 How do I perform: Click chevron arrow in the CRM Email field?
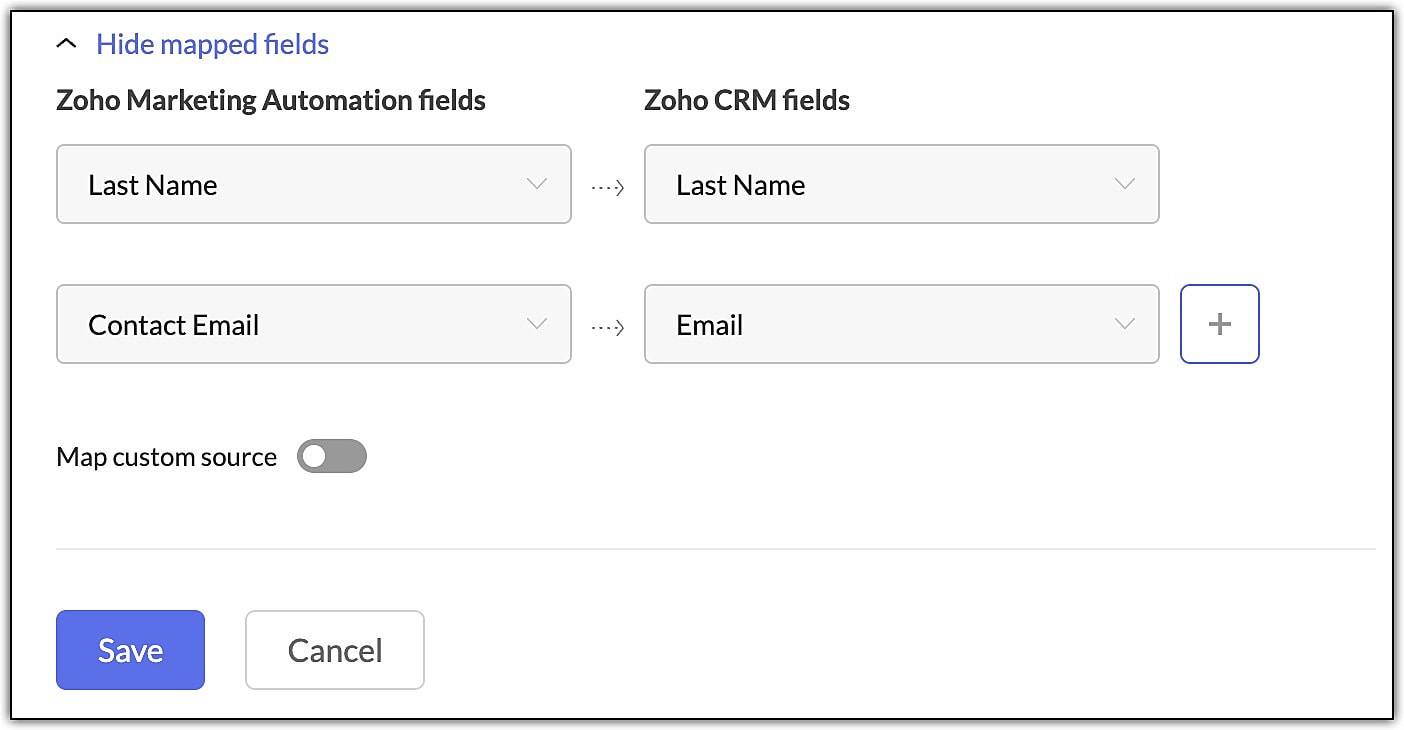pos(1125,324)
